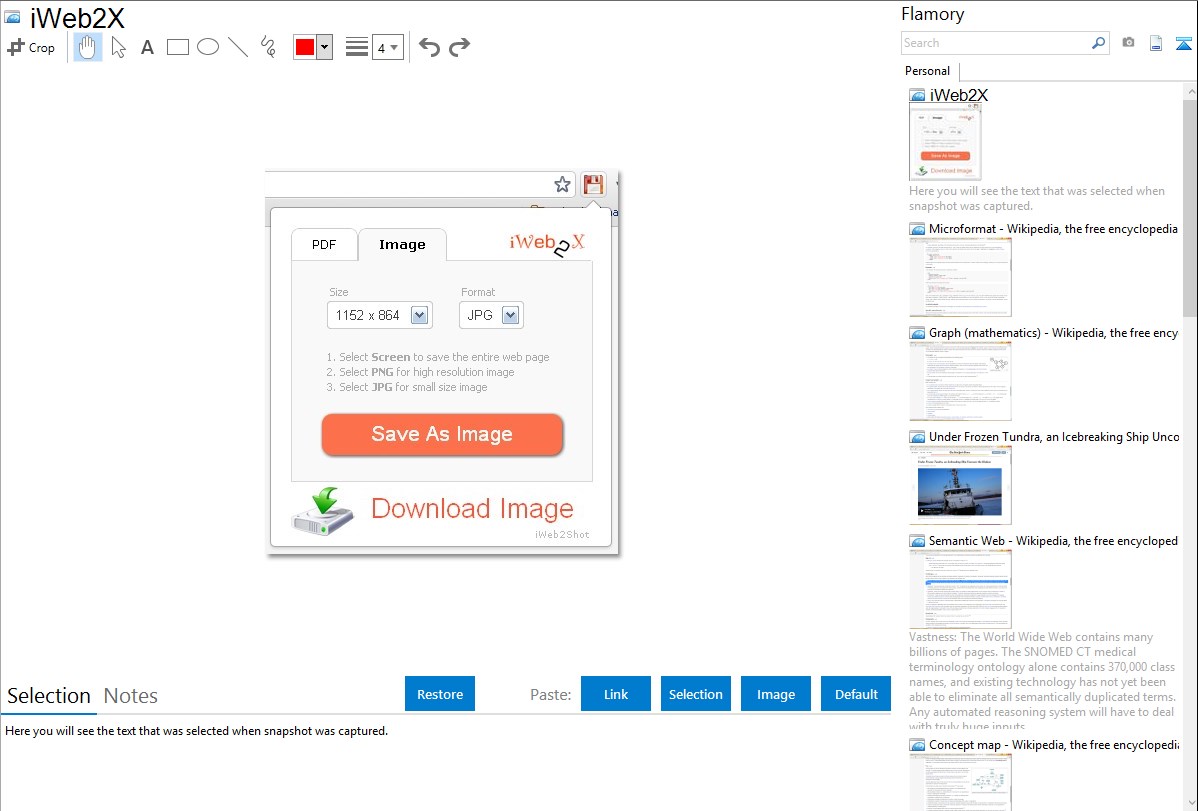Choose the text annotation tool

[x=147, y=47]
